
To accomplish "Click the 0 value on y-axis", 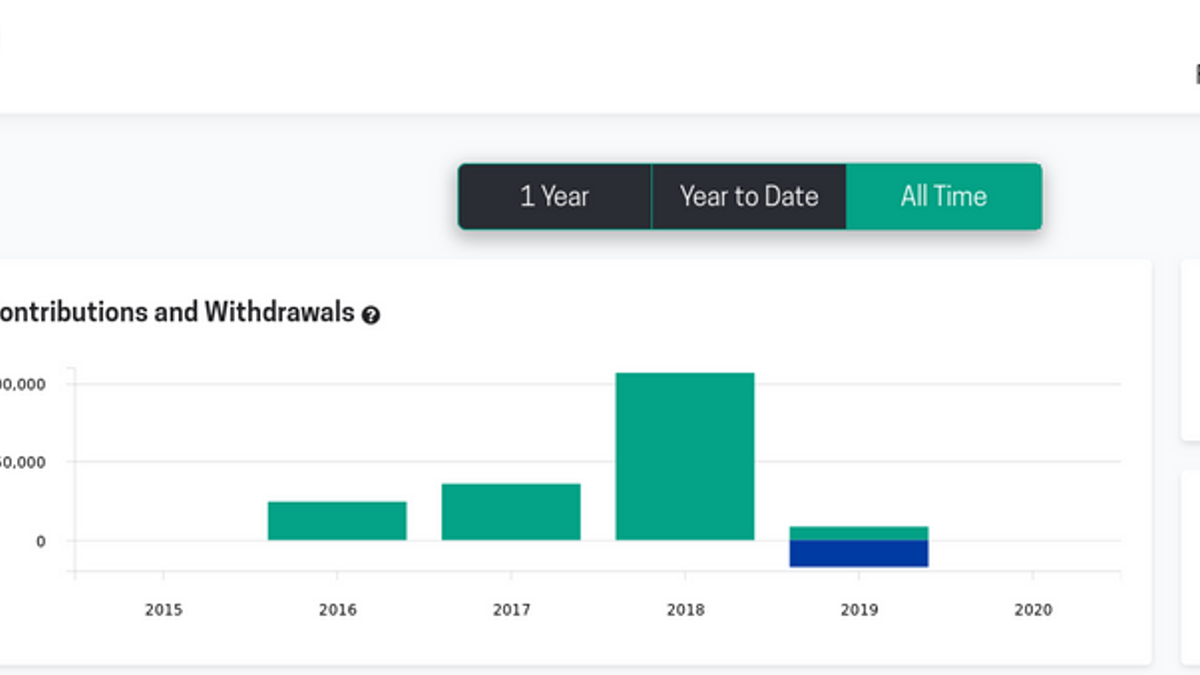I will (41, 541).
